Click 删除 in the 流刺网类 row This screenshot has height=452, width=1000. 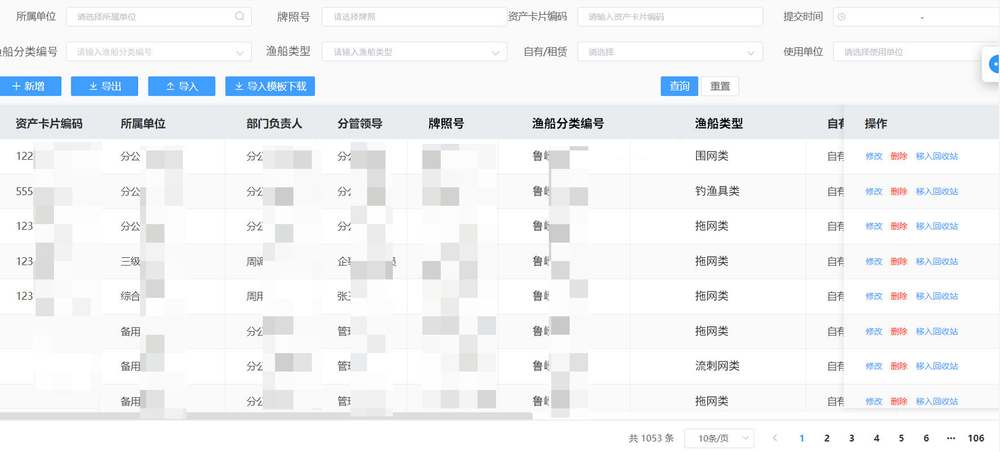click(x=899, y=366)
